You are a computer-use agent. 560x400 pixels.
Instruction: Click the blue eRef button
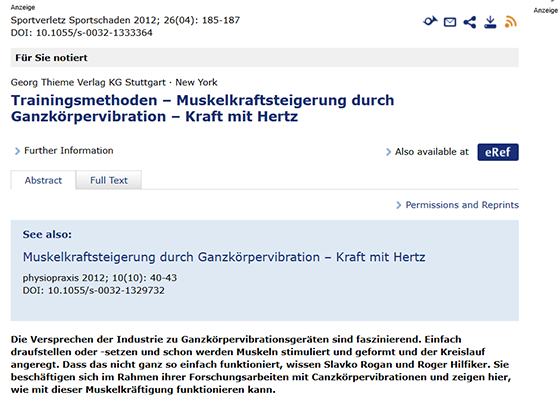[x=498, y=152]
